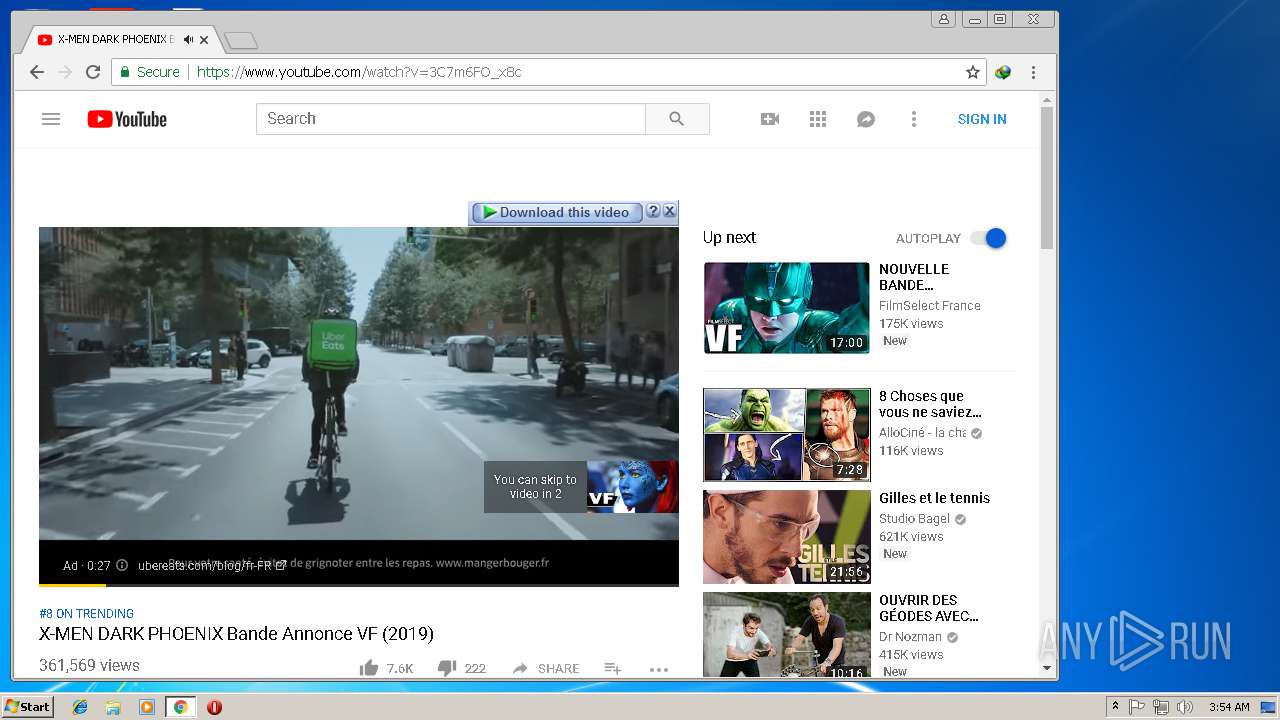Click the scrollbar down arrow
Viewport: 1280px width, 720px height.
[1047, 668]
